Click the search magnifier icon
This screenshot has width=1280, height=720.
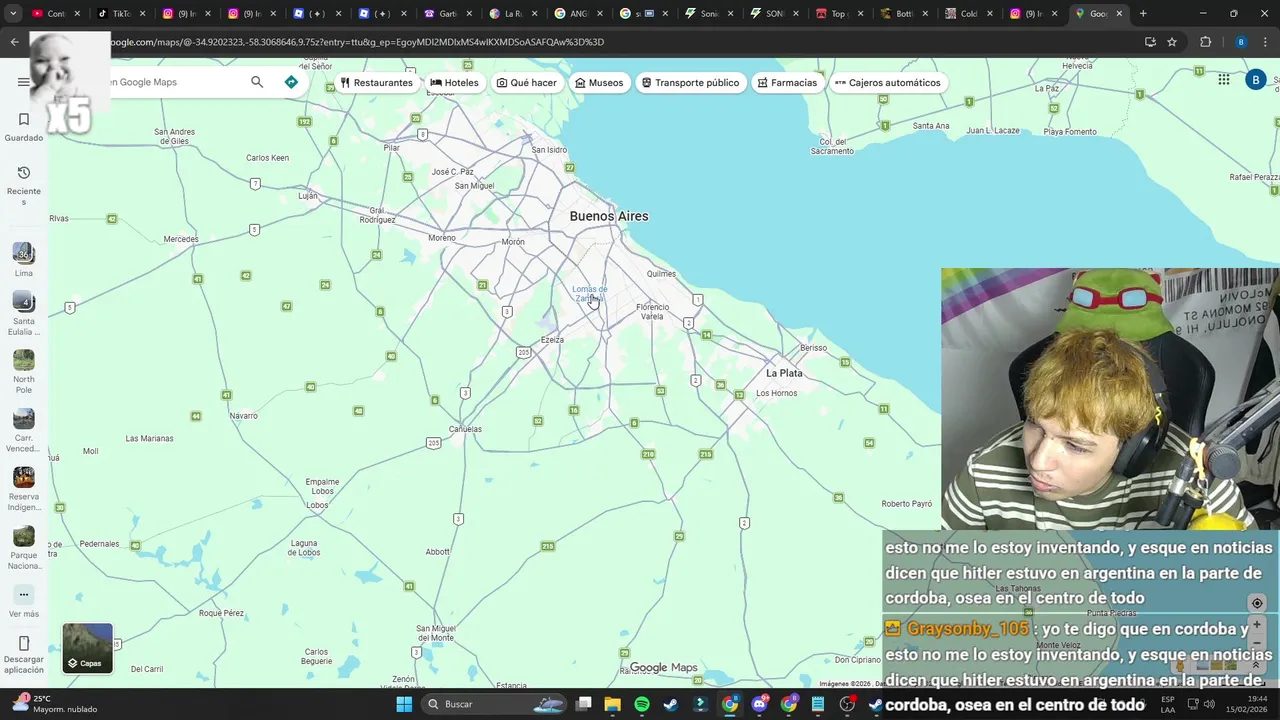click(x=257, y=82)
